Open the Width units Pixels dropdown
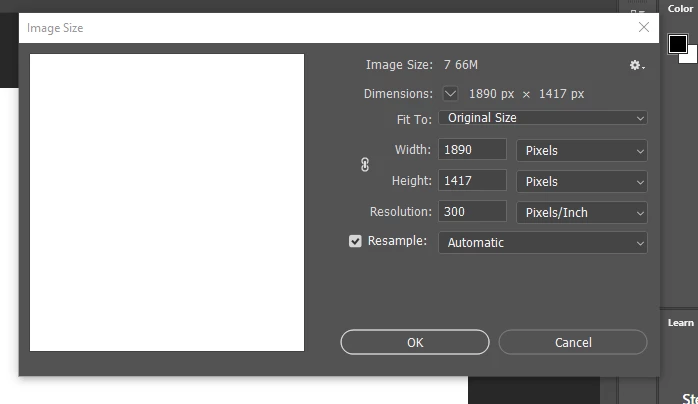Image resolution: width=698 pixels, height=404 pixels. point(581,150)
